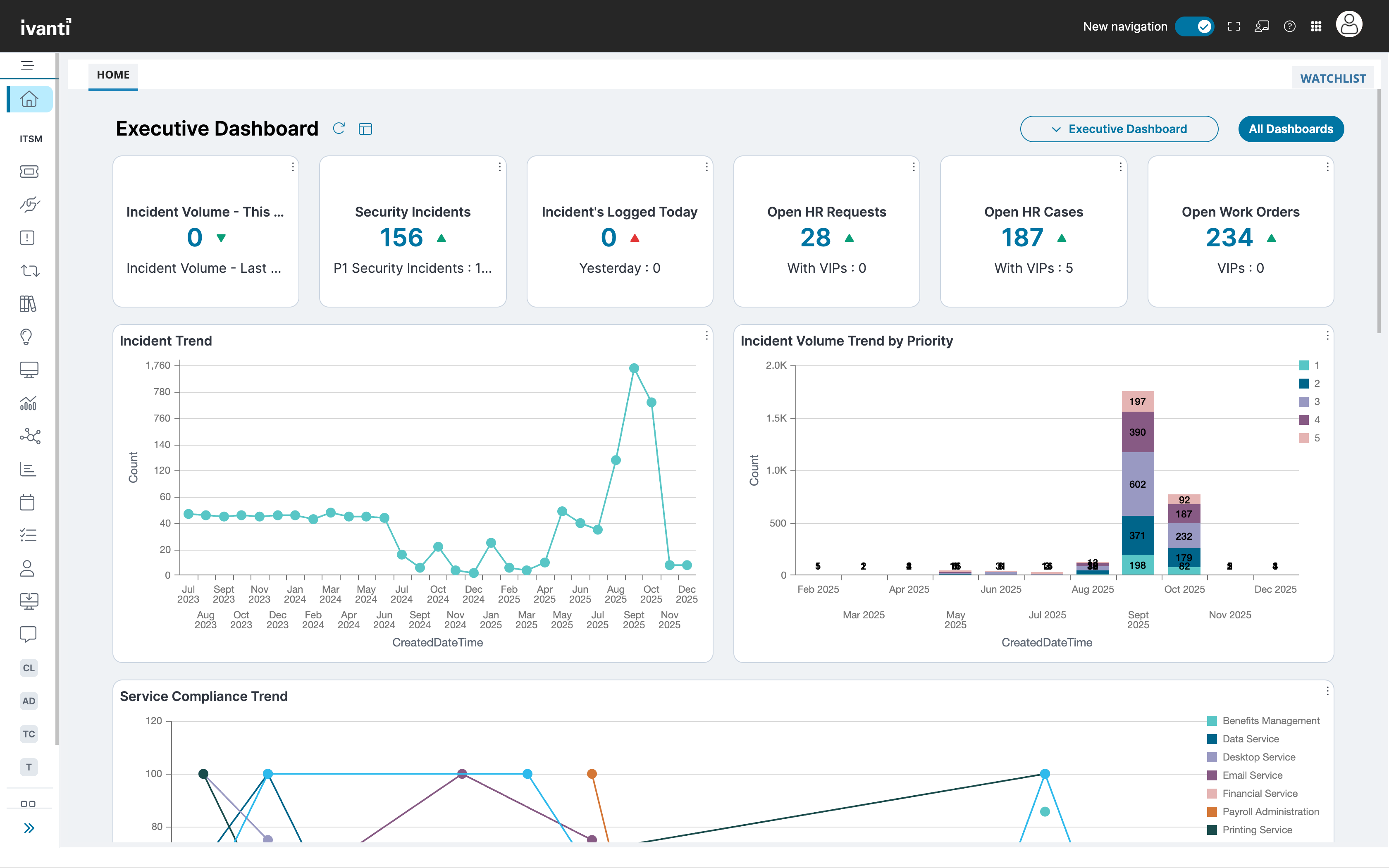This screenshot has height=868, width=1389.
Task: Toggle priority 5 legend swatch
Action: 1303,438
